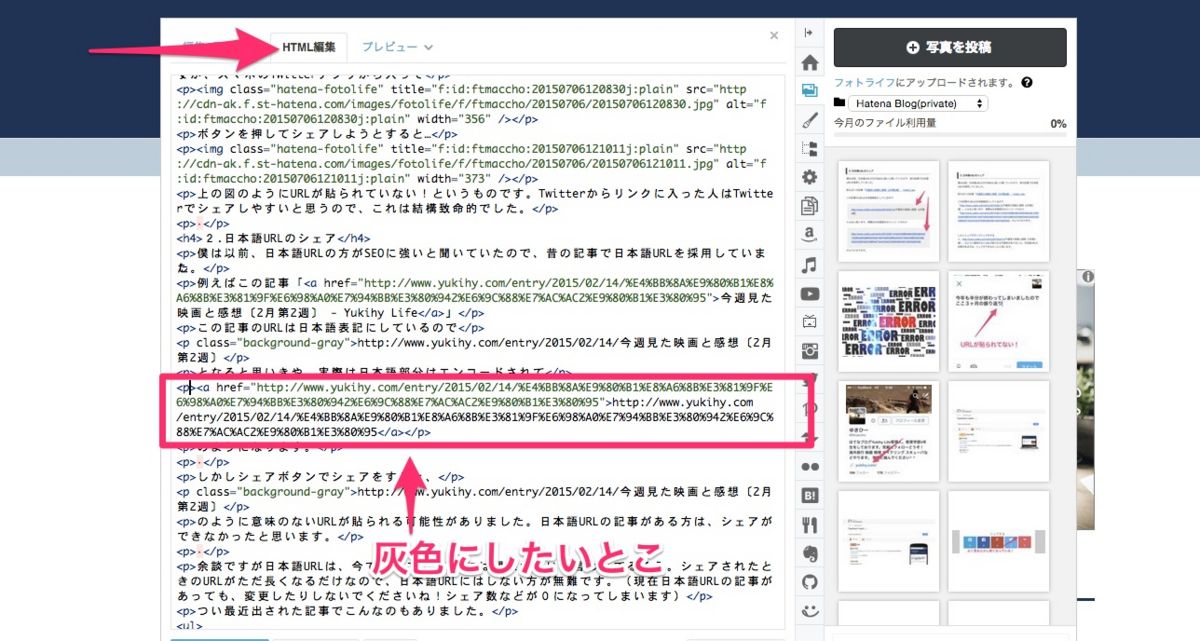
Task: Click the info icon beside thumbnails
Action: [x=1087, y=276]
